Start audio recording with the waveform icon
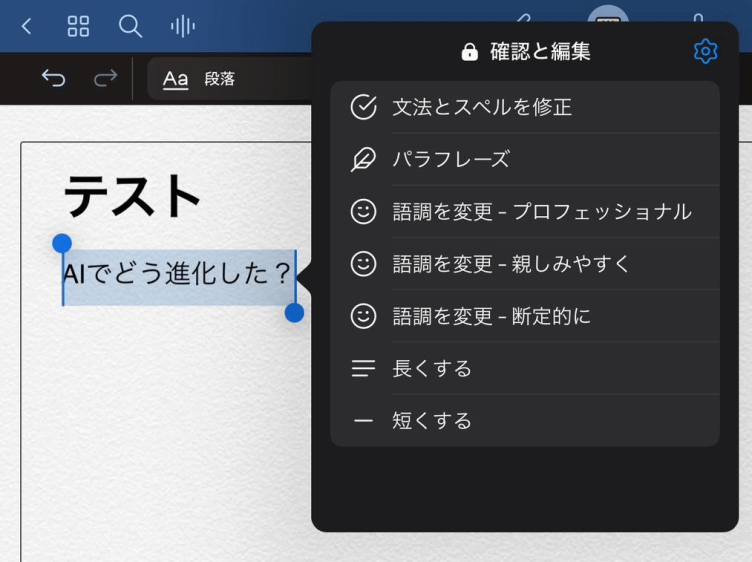 click(x=183, y=26)
